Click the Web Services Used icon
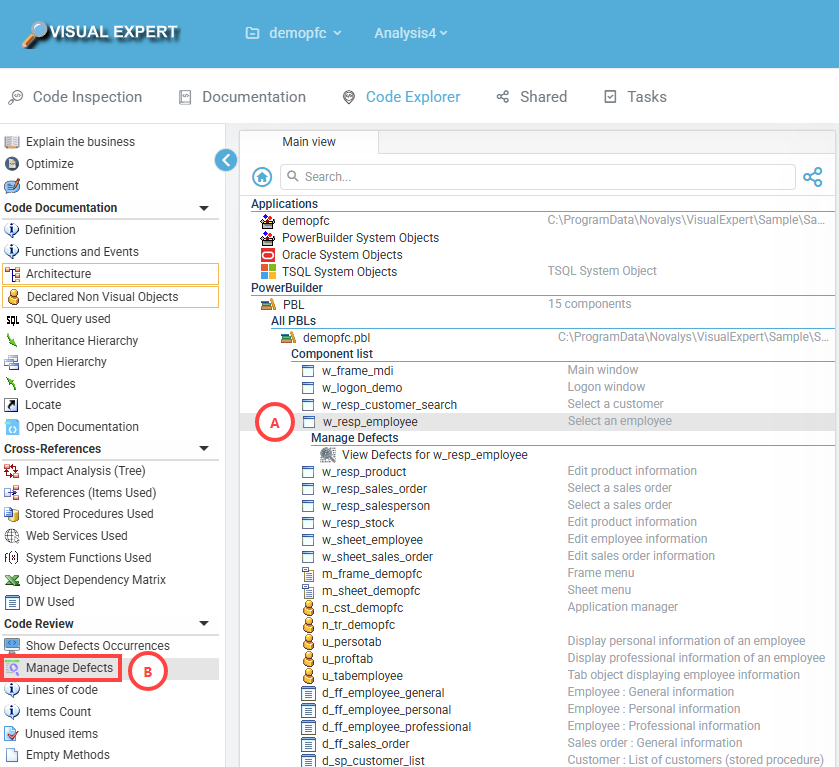 tap(12, 536)
